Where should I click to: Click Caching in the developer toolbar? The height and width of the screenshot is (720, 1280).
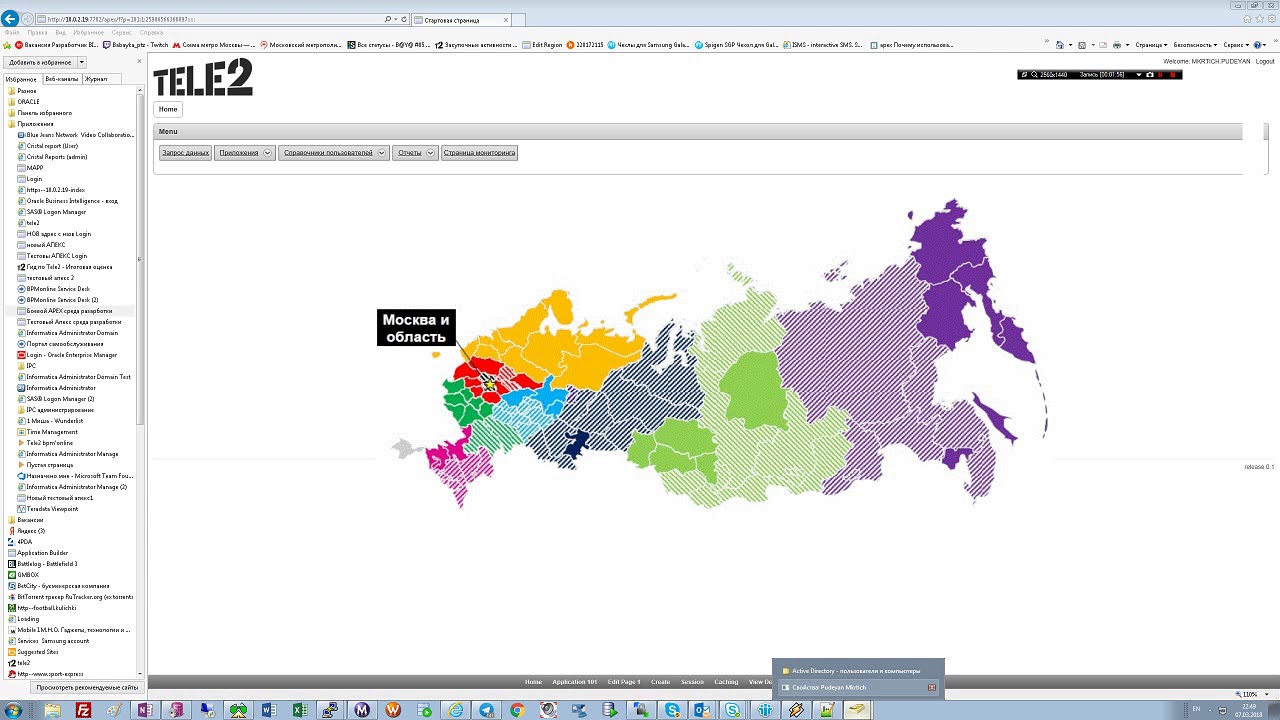[x=726, y=682]
